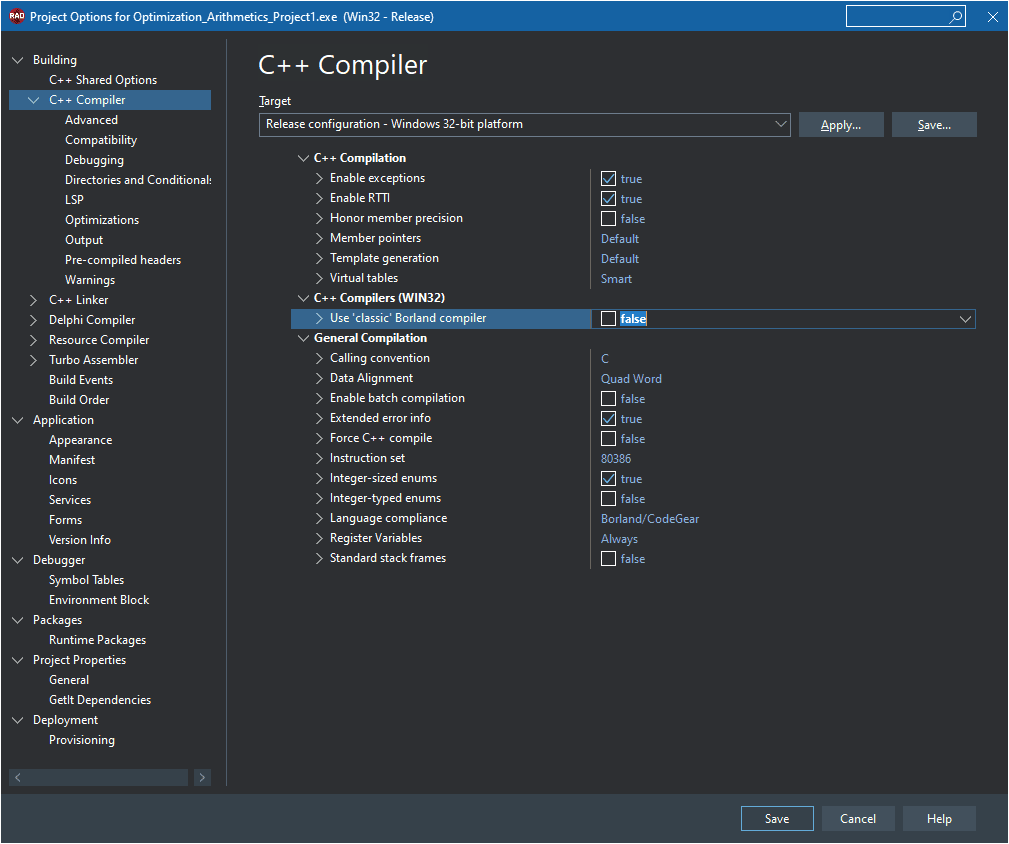Click the bottom Save button
The height and width of the screenshot is (844, 1009).
(x=777, y=819)
